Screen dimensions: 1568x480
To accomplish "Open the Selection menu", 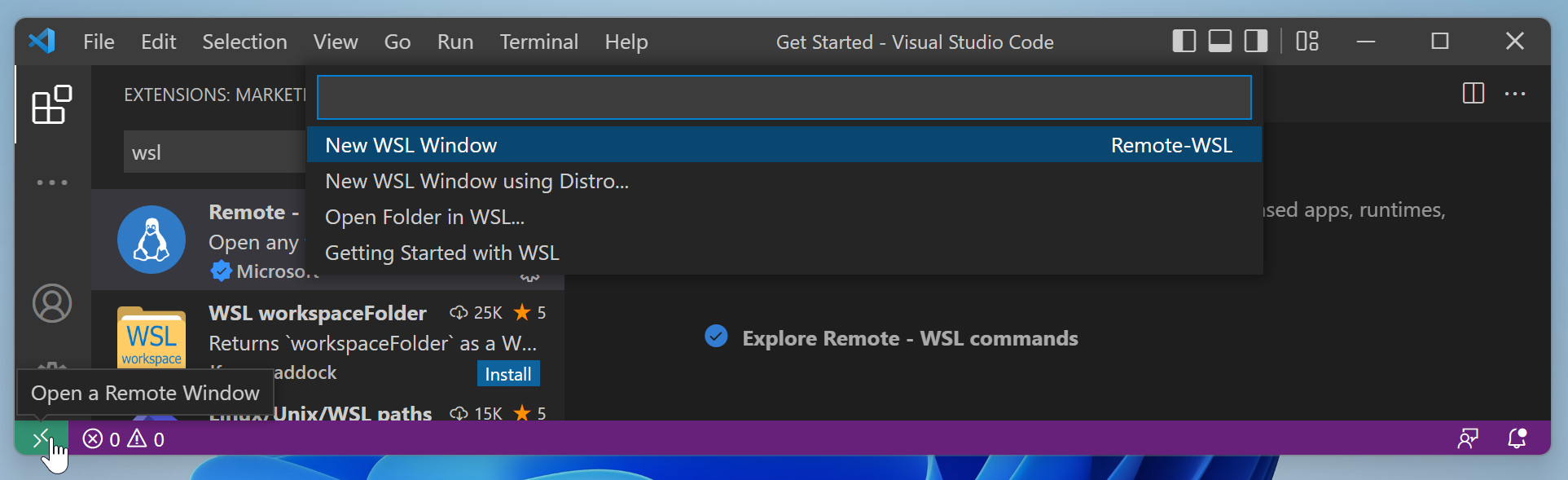I will pyautogui.click(x=244, y=42).
